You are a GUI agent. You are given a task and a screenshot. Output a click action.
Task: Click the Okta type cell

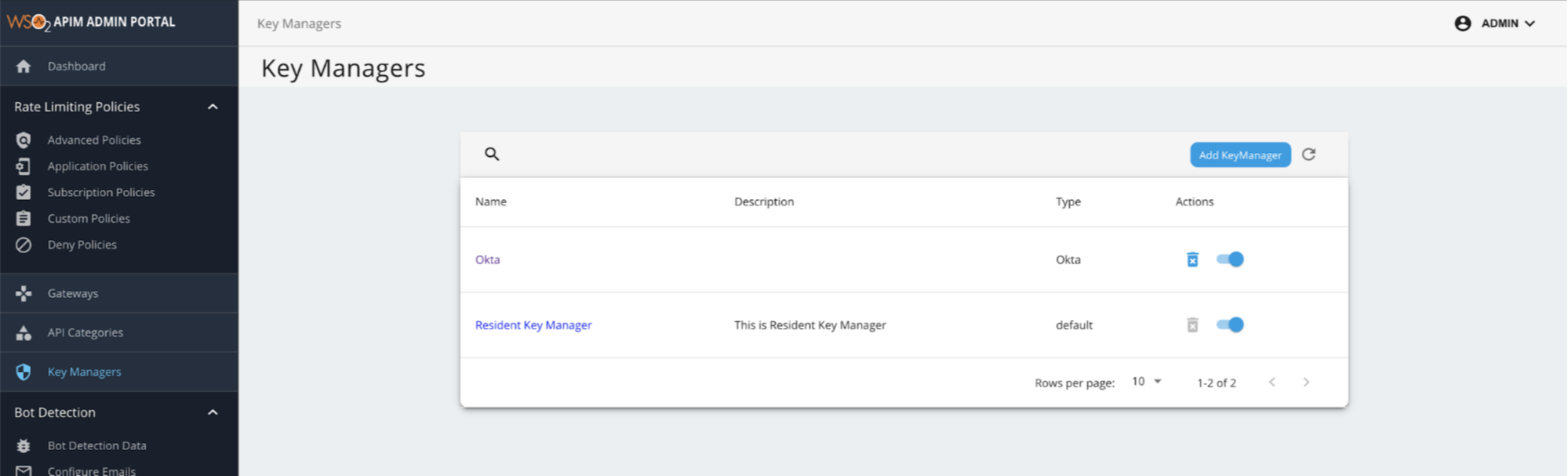click(x=1068, y=260)
